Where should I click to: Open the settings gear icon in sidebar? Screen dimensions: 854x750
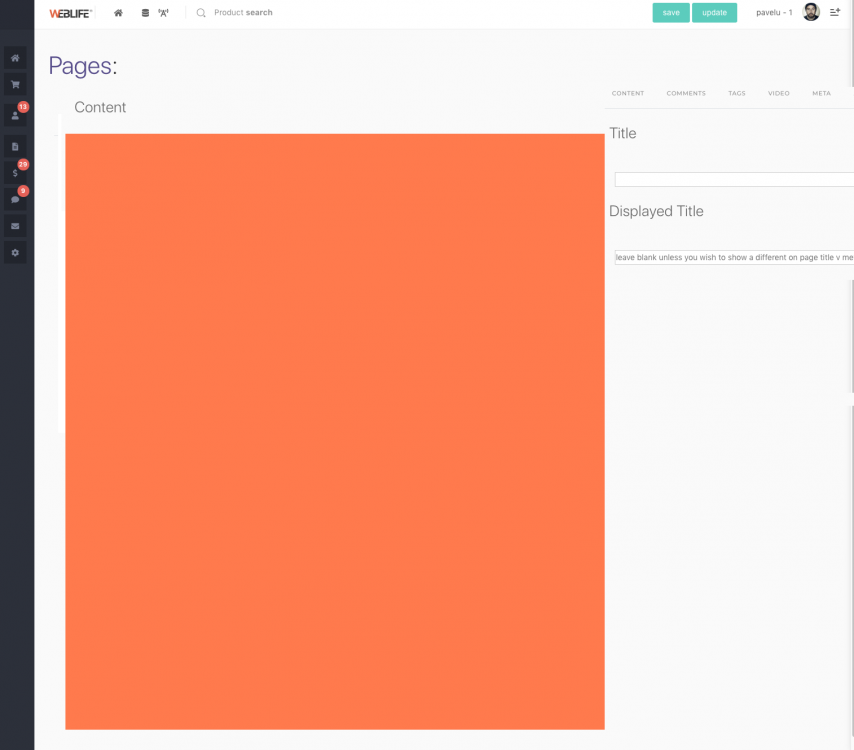(x=15, y=254)
